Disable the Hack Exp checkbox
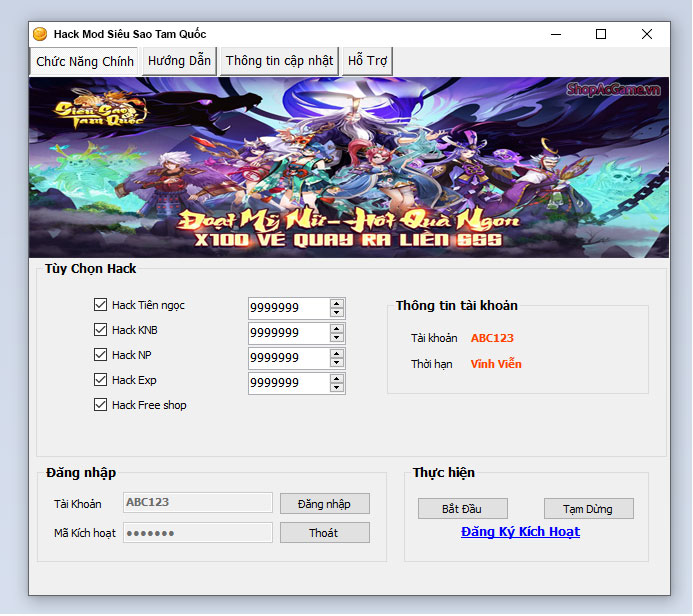The image size is (693, 616). 100,380
